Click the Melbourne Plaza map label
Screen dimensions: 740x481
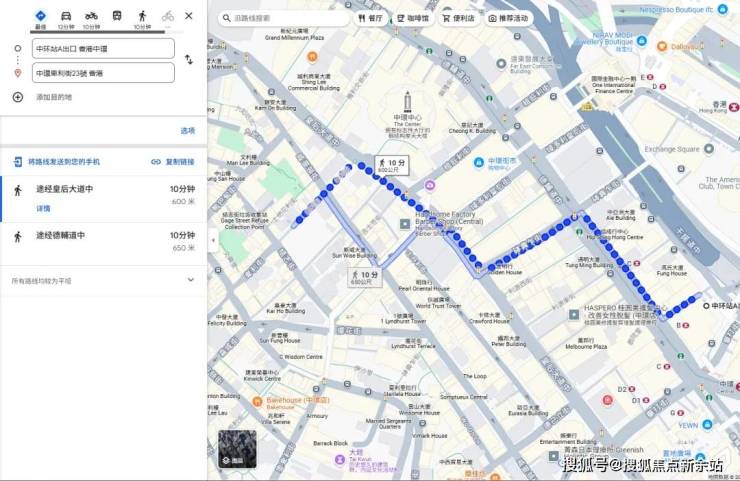pyautogui.click(x=586, y=343)
